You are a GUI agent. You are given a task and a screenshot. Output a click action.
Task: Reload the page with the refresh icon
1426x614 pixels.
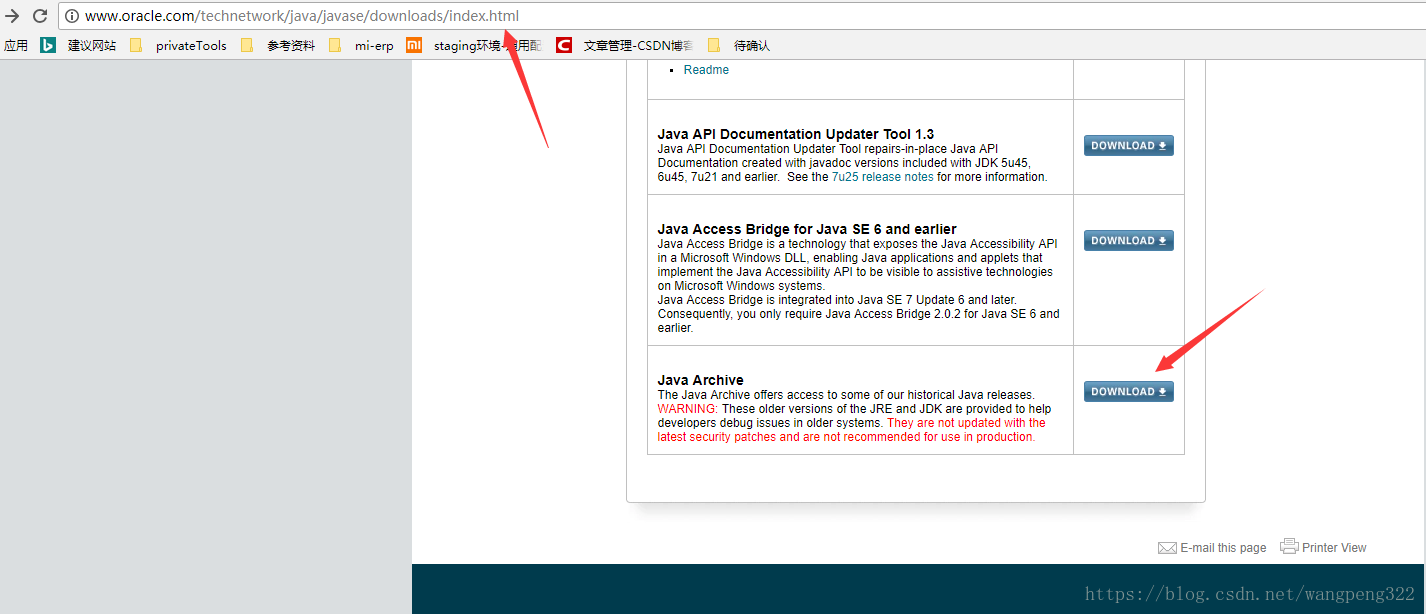(x=40, y=16)
